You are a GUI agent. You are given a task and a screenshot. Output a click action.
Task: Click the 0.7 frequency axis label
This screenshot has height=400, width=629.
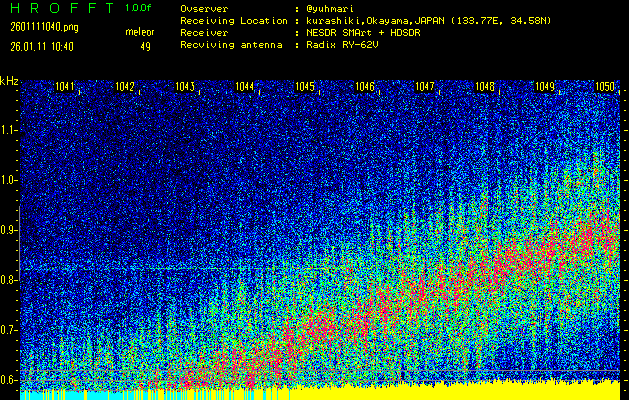[9, 330]
